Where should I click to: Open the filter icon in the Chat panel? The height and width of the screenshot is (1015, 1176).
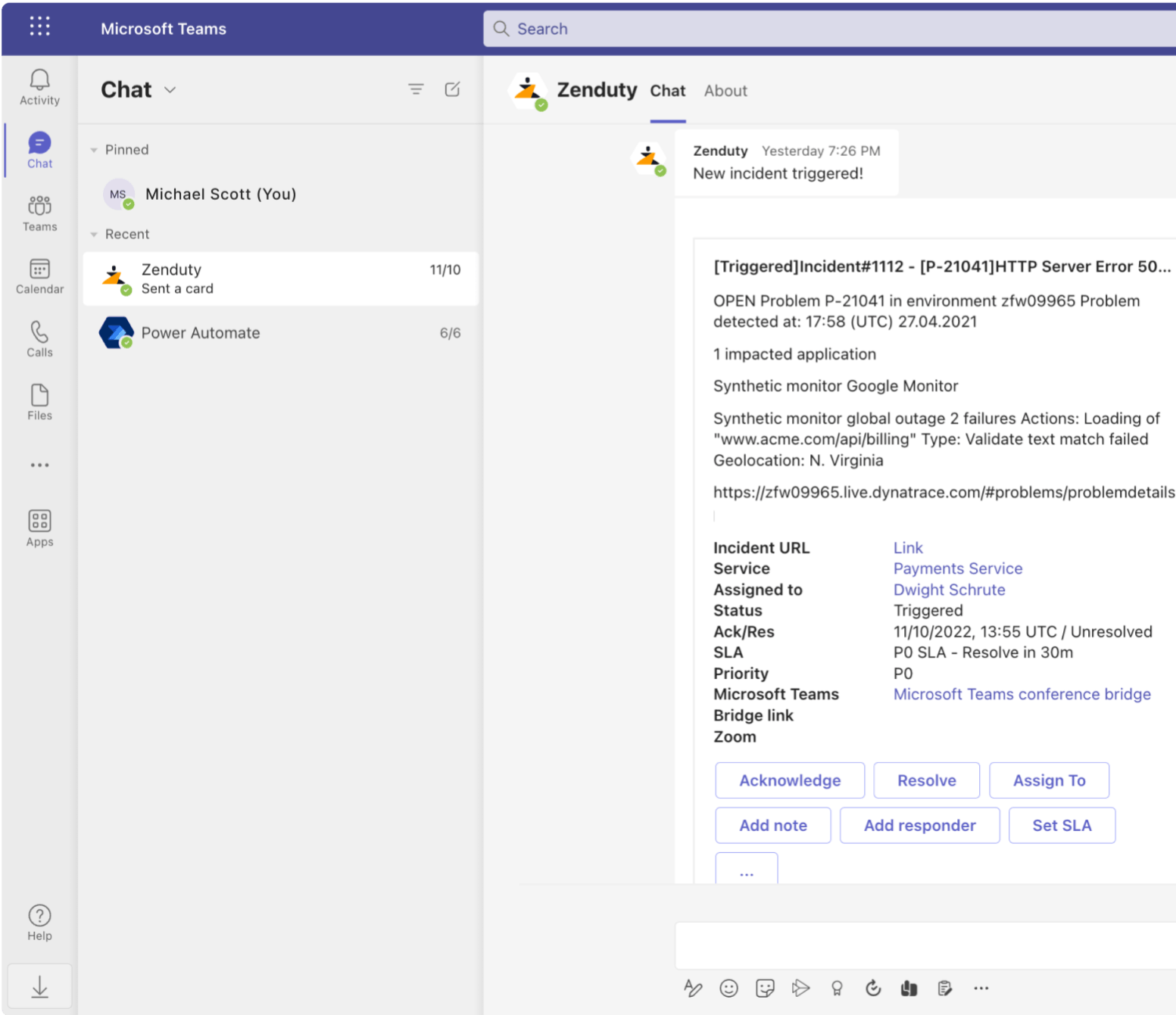pos(416,89)
